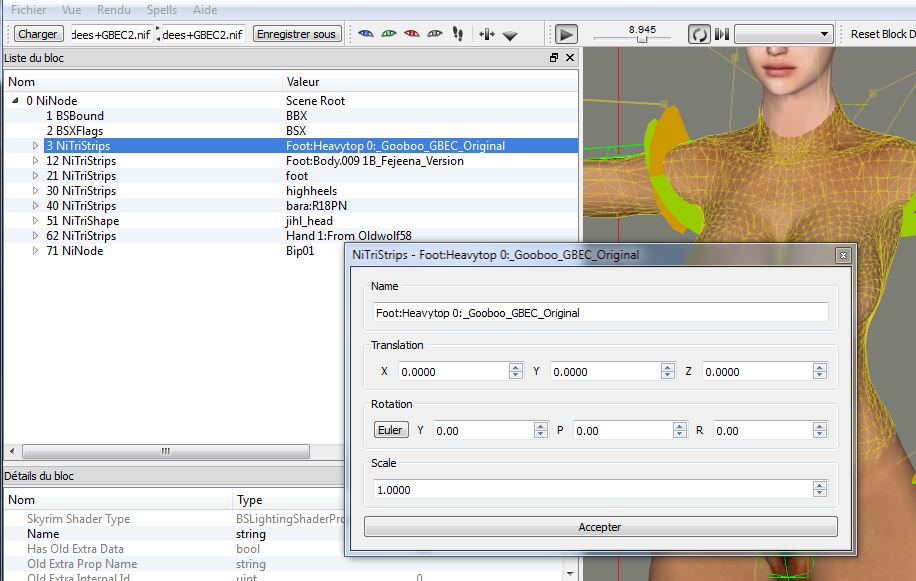Click the Scale value input field

592,490
